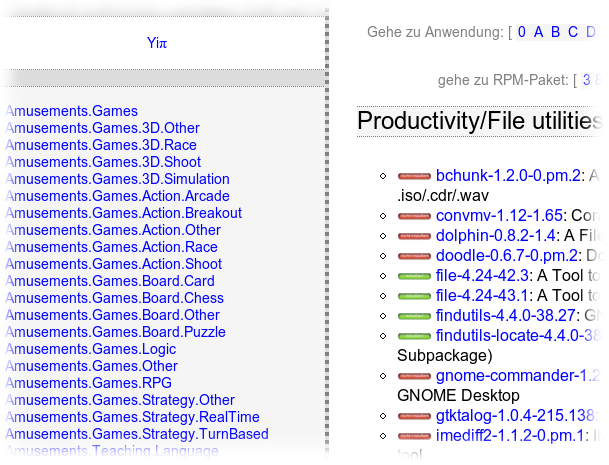Image resolution: width=609 pixels, height=465 pixels.
Task: Open the findutils-locate package link
Action: [x=519, y=336]
